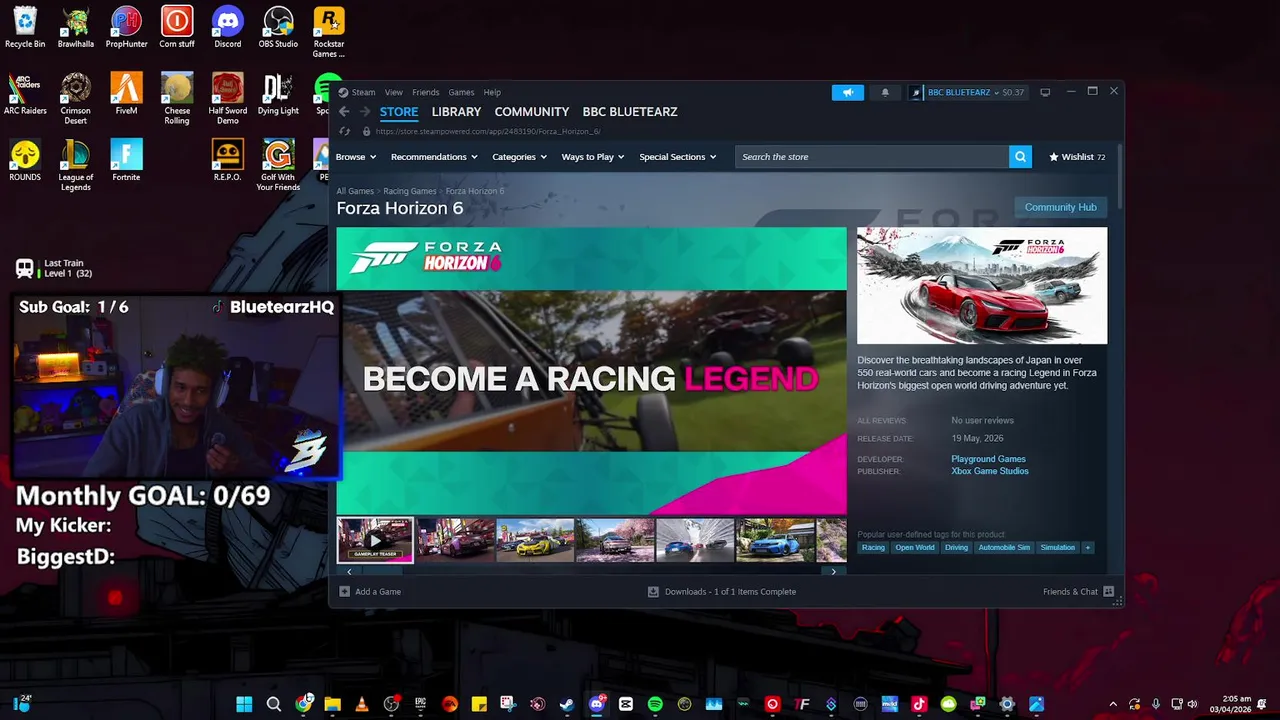
Task: Open Community Hub for Forza Horizon 6
Action: [x=1060, y=207]
